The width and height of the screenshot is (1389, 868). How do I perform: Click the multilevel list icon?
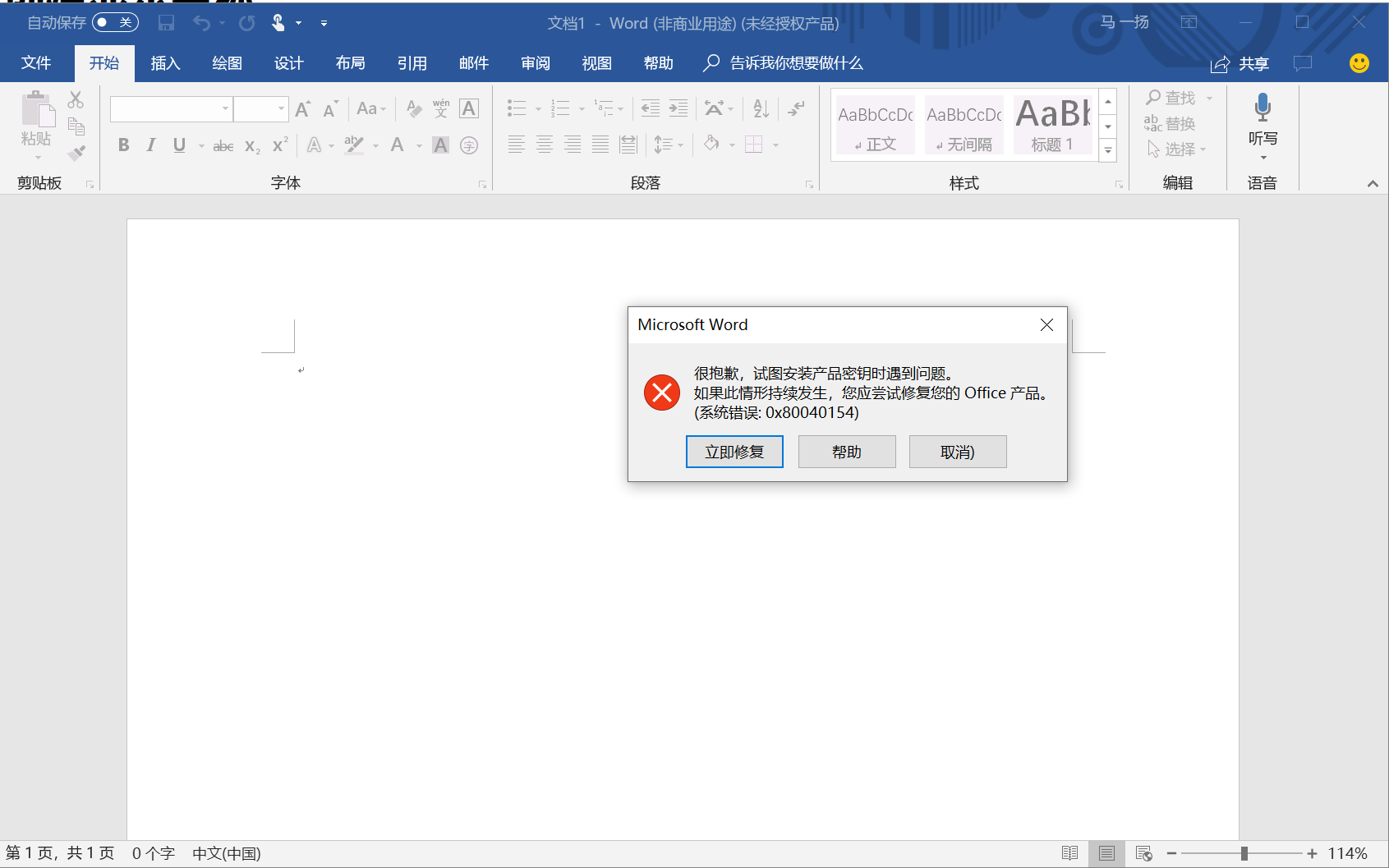[604, 108]
